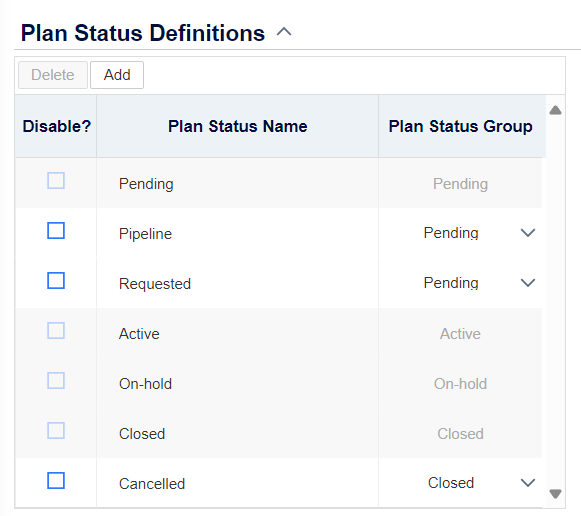Edit the Cancelled status name field

click(238, 484)
